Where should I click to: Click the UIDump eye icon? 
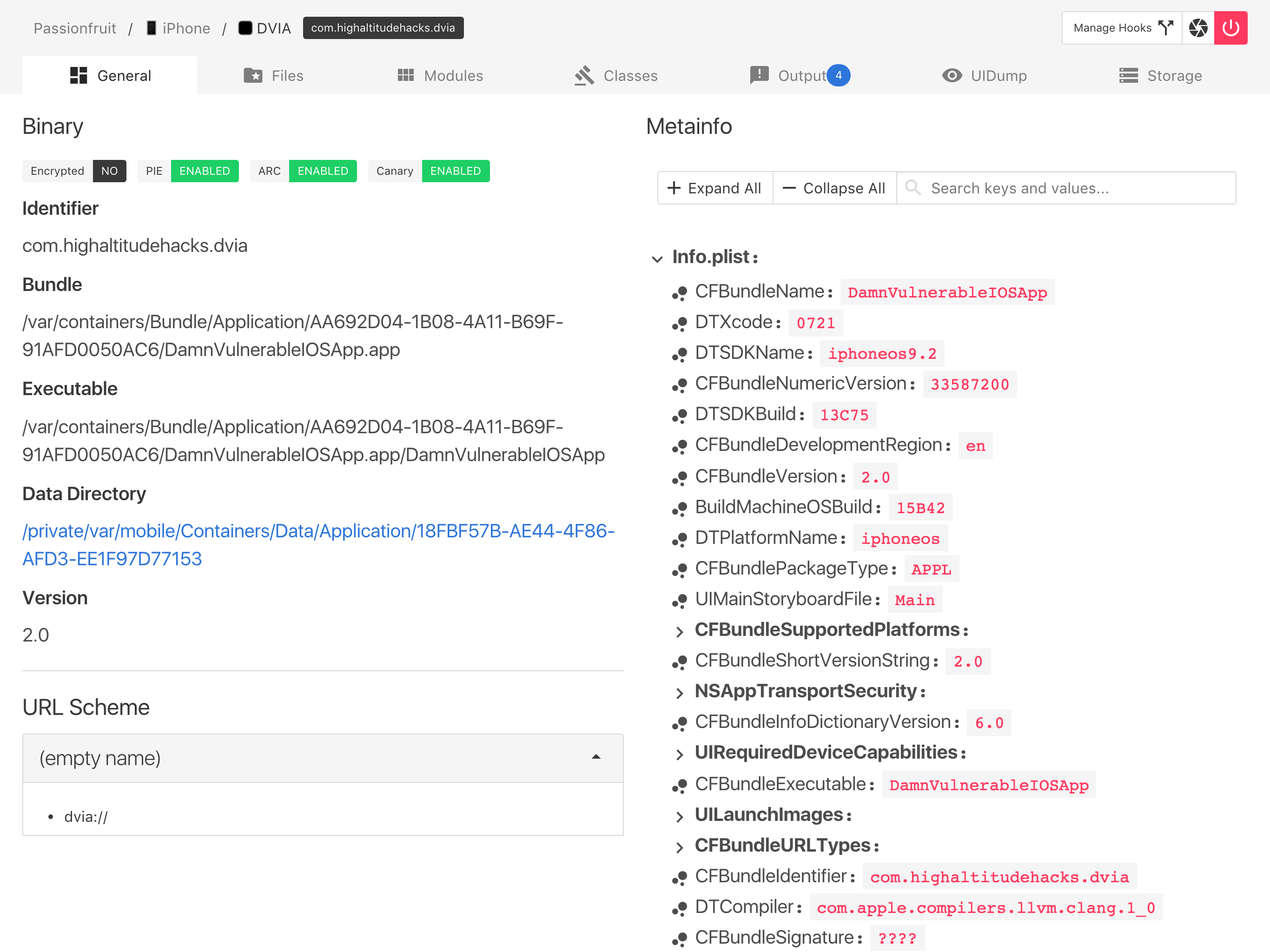click(952, 75)
